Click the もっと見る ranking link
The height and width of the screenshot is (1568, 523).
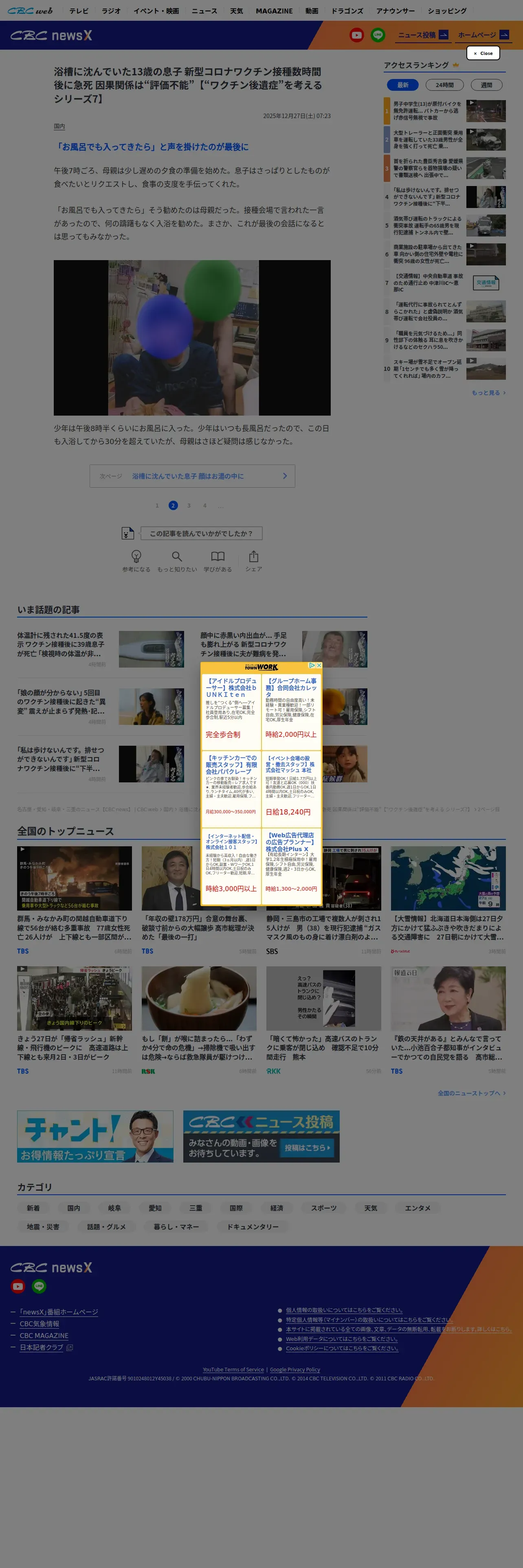pyautogui.click(x=488, y=392)
